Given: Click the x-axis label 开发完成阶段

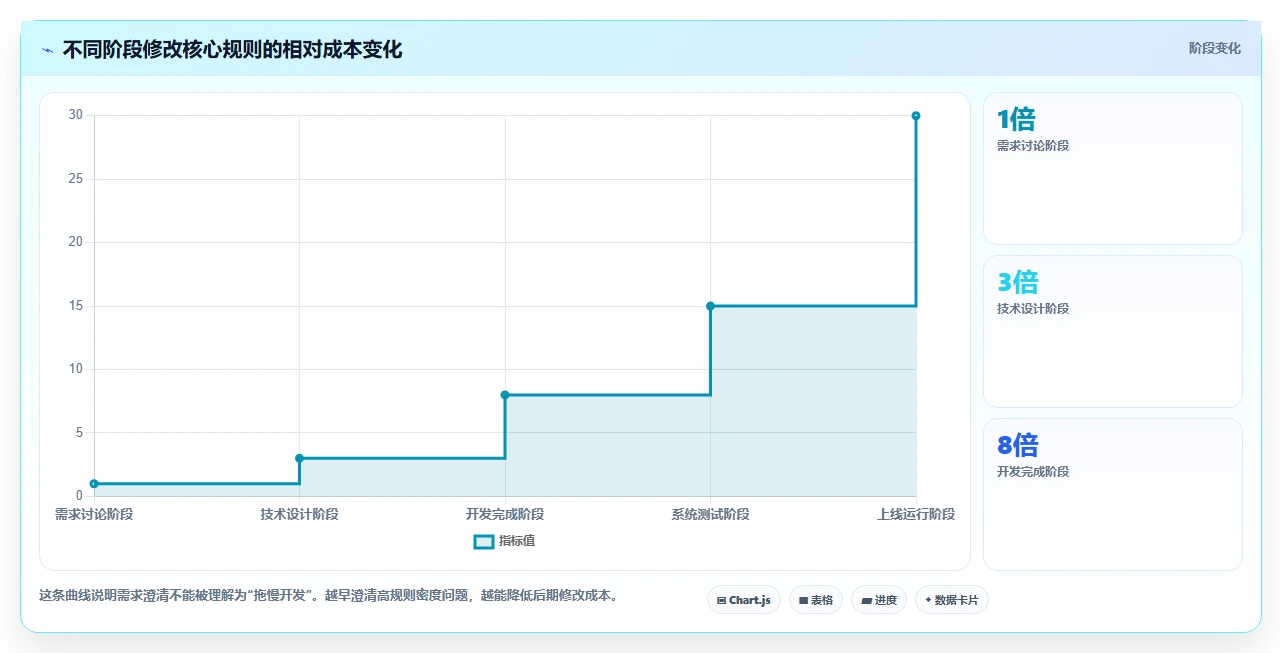Looking at the screenshot, I should point(505,514).
